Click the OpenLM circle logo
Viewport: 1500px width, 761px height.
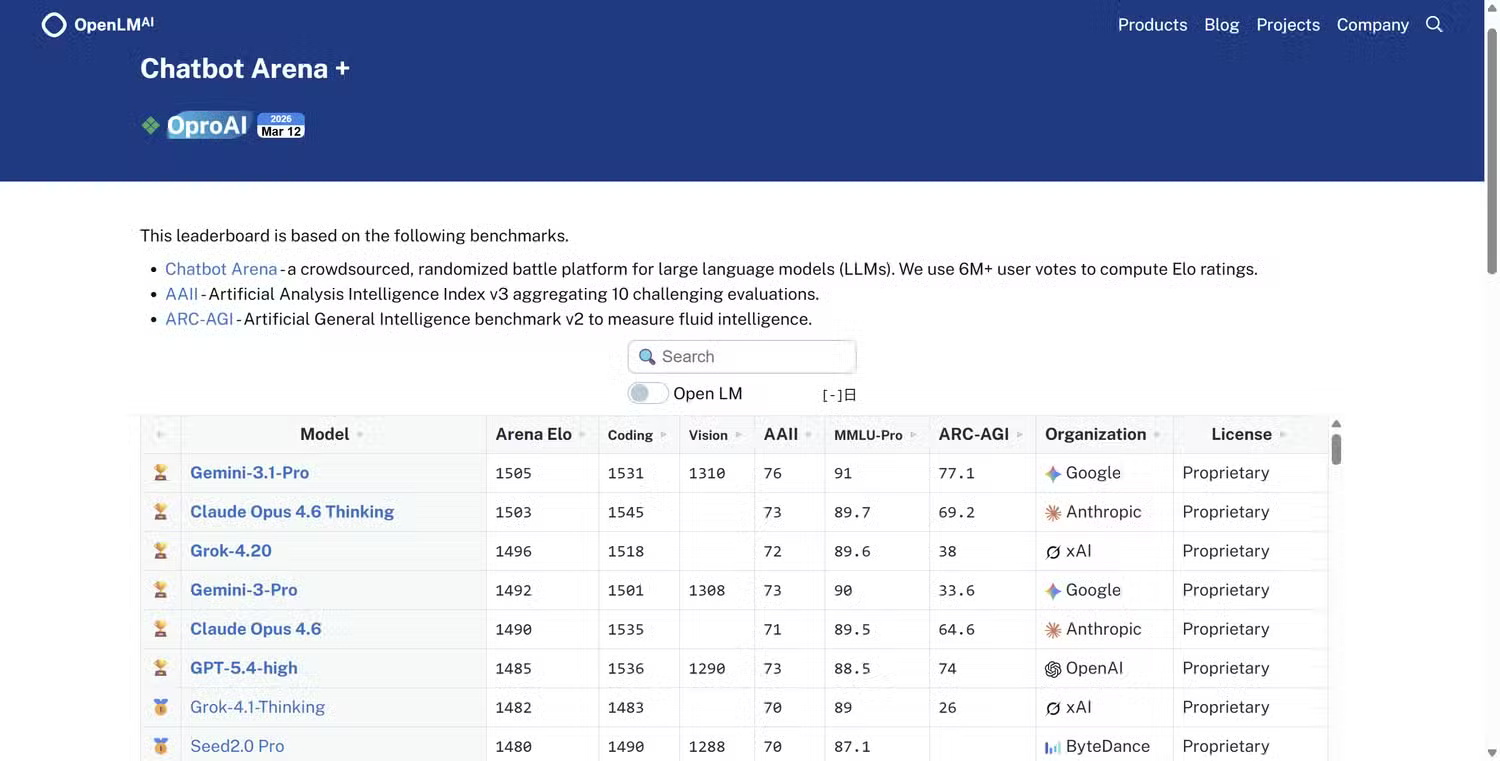(x=54, y=23)
